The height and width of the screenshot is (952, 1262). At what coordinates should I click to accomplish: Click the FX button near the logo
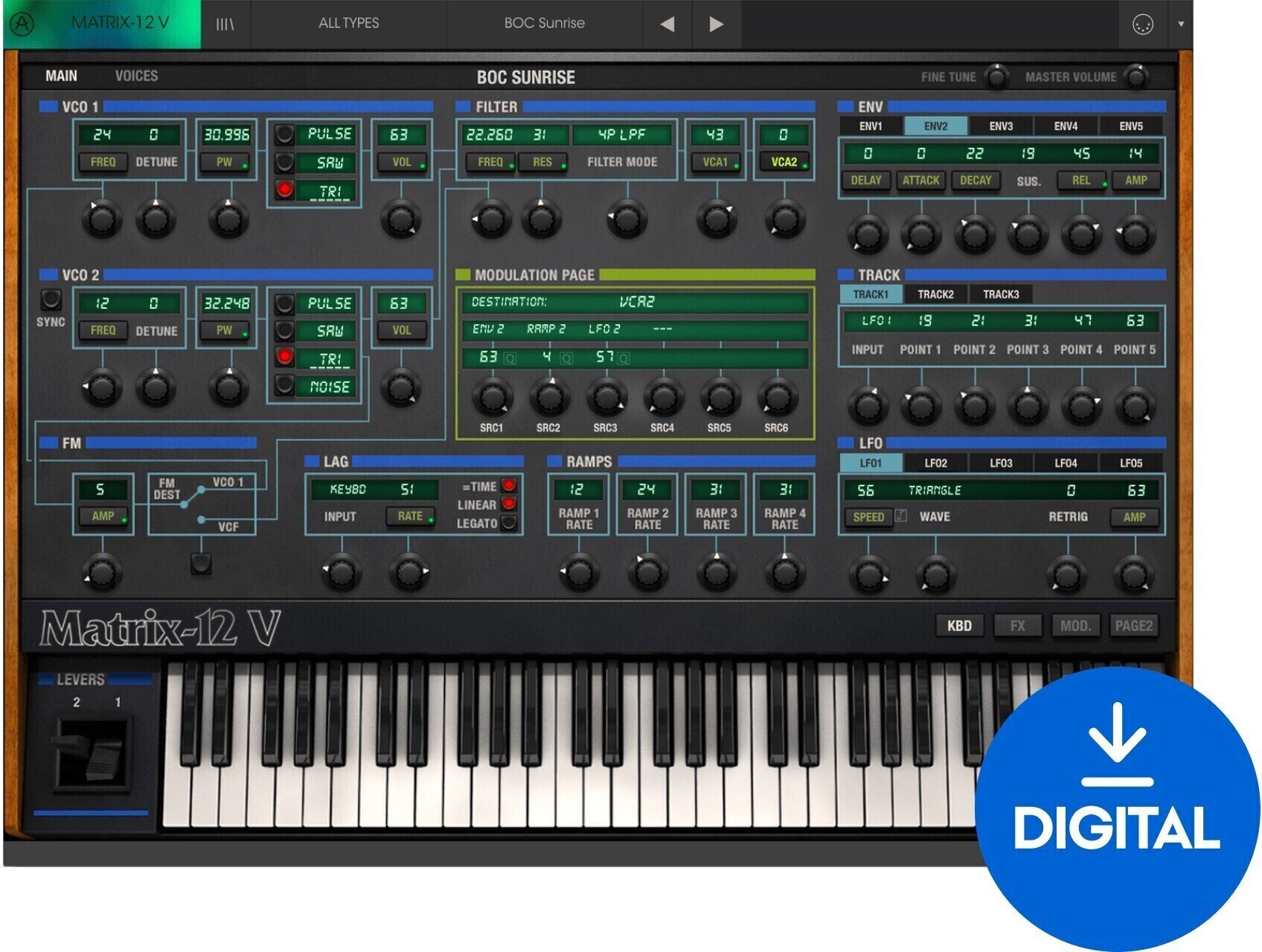pyautogui.click(x=1017, y=625)
